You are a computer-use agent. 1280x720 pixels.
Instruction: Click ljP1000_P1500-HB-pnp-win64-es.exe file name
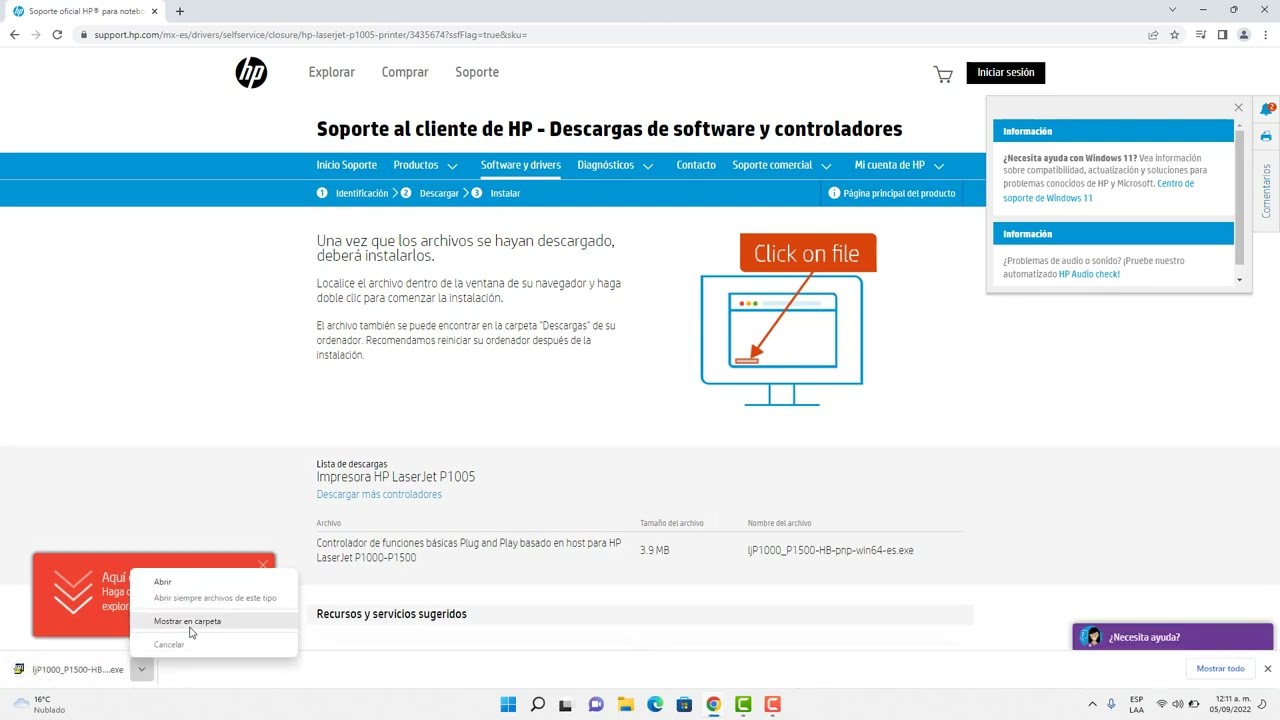pyautogui.click(x=830, y=550)
